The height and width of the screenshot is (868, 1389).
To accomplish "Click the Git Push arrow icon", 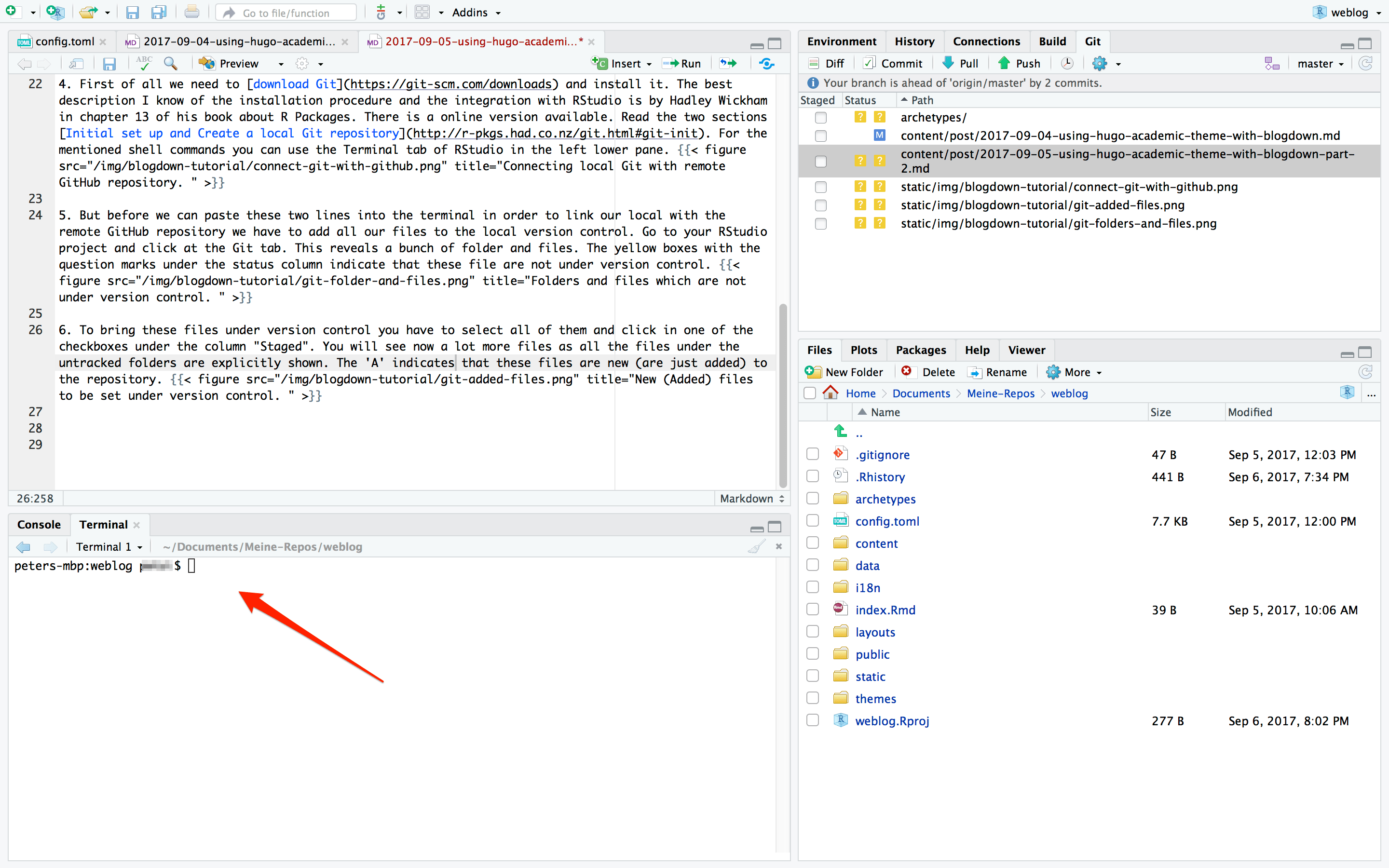I will pyautogui.click(x=1004, y=63).
